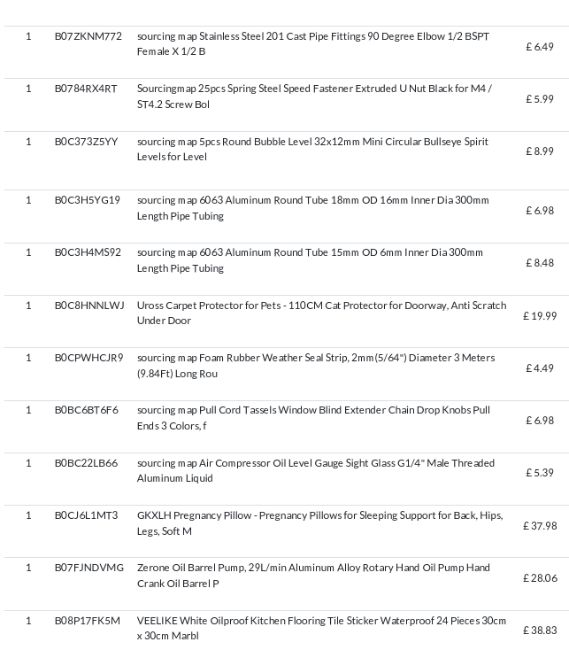Click ASIN code B0C3H4MS92
This screenshot has height=650, width=569.
tap(88, 252)
